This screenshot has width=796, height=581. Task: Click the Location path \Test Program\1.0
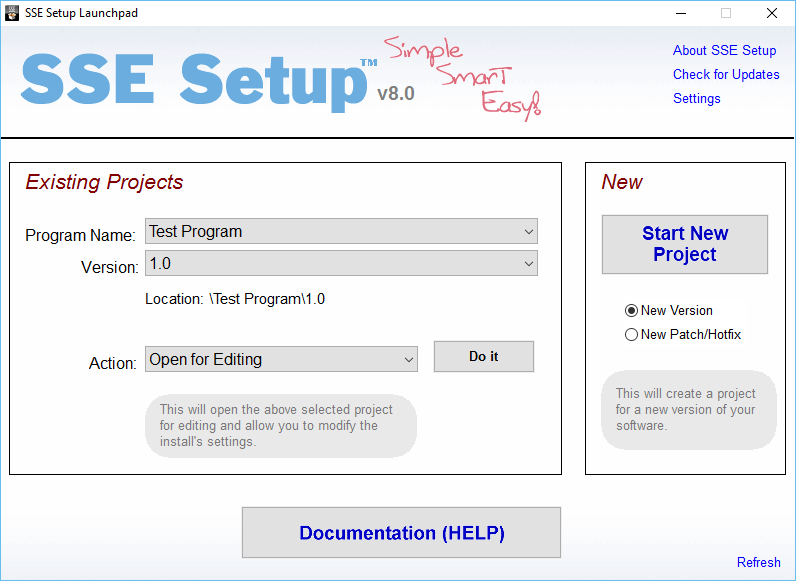coord(267,299)
